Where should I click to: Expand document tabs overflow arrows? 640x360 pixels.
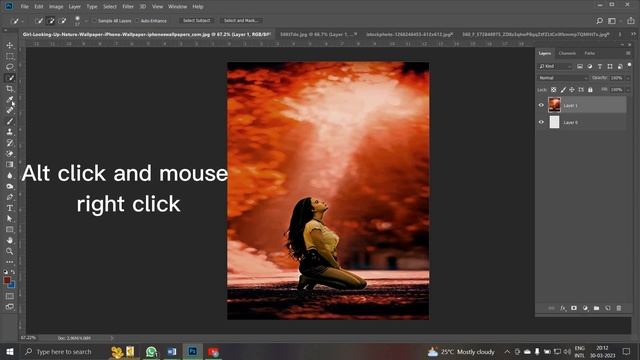coord(633,35)
